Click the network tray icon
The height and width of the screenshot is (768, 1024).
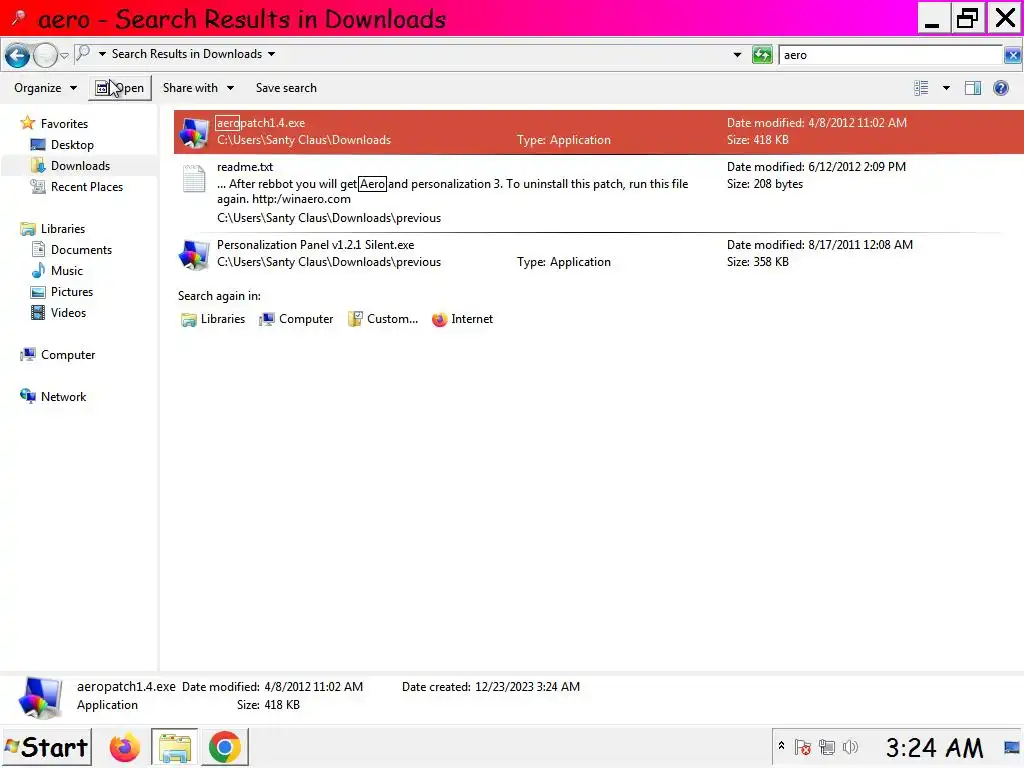(827, 747)
